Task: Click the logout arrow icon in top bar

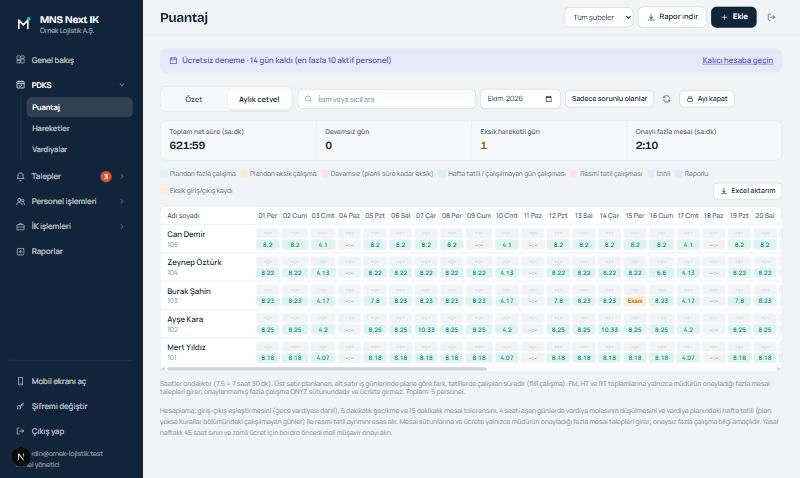Action: tap(771, 17)
